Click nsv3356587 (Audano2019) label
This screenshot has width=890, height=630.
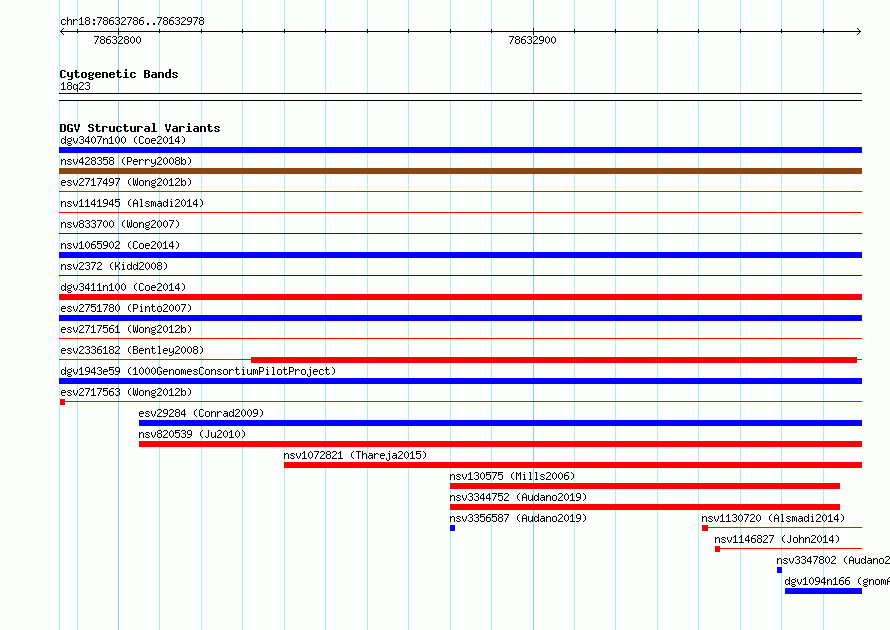click(x=518, y=518)
